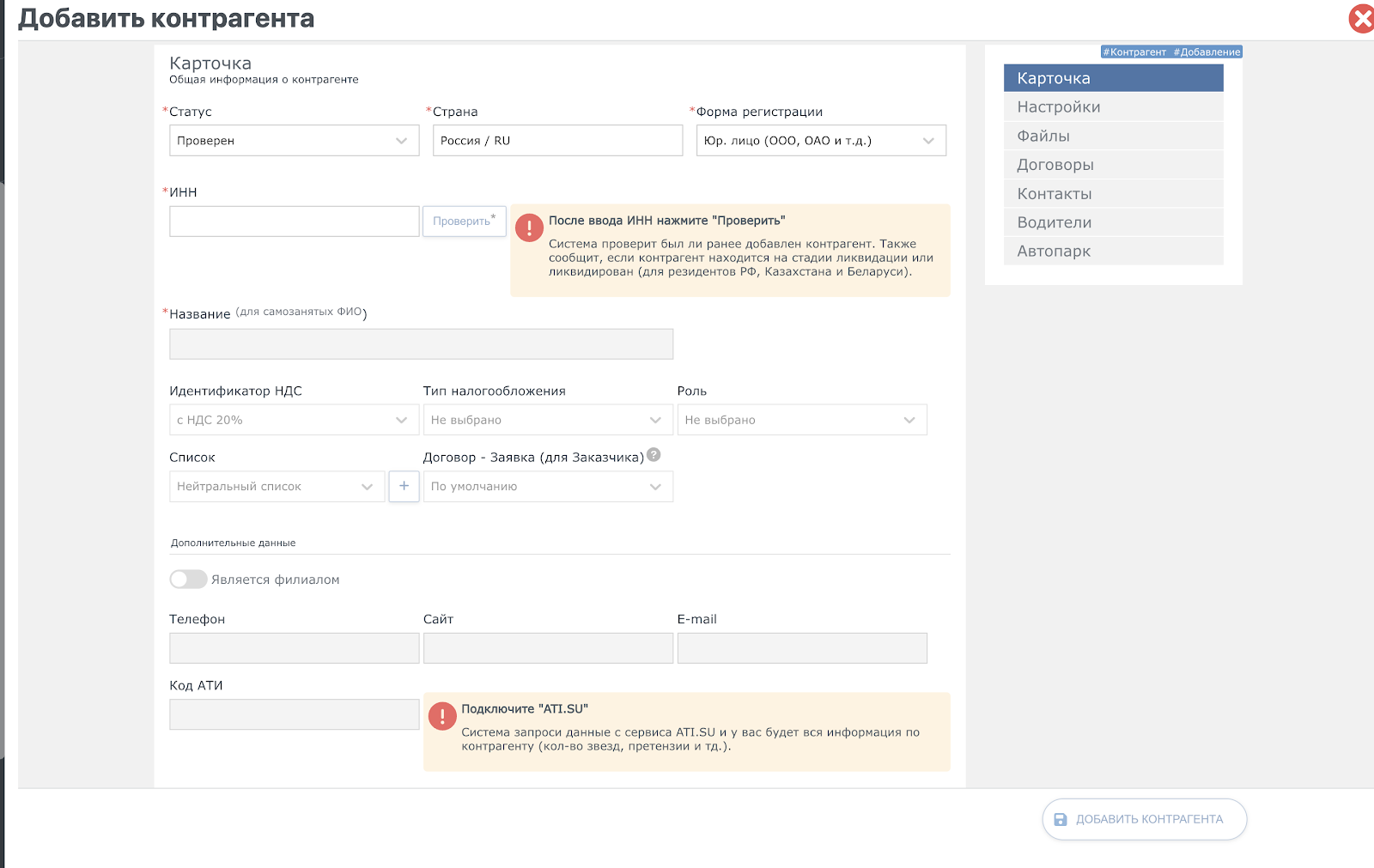The height and width of the screenshot is (868, 1374).
Task: Click the red warning icon in the ATI.SU notice
Action: click(x=442, y=716)
